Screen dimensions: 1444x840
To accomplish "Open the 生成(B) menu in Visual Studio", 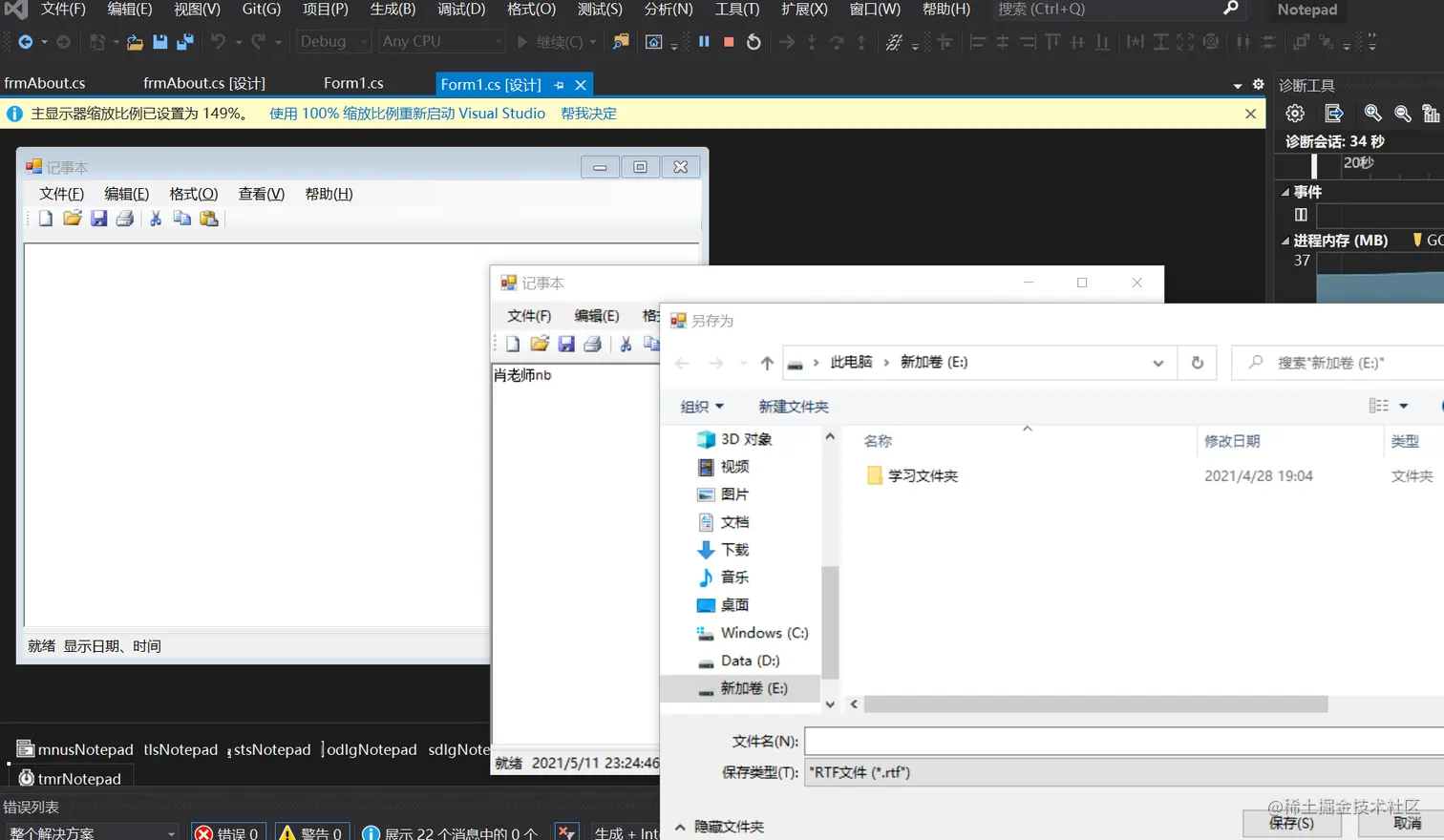I will (x=393, y=10).
